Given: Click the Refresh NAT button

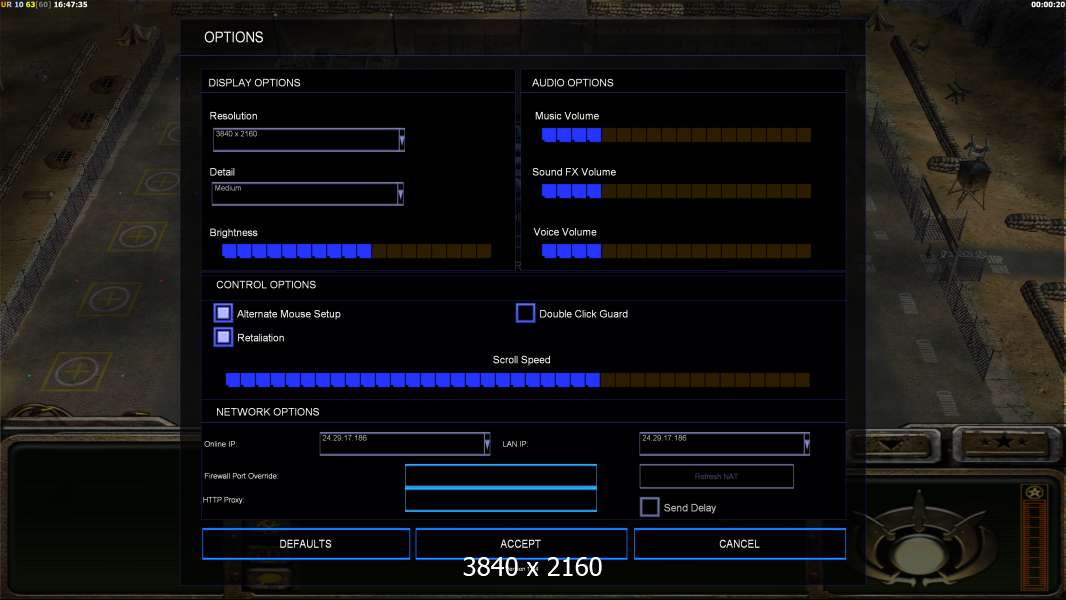Looking at the screenshot, I should pyautogui.click(x=716, y=476).
